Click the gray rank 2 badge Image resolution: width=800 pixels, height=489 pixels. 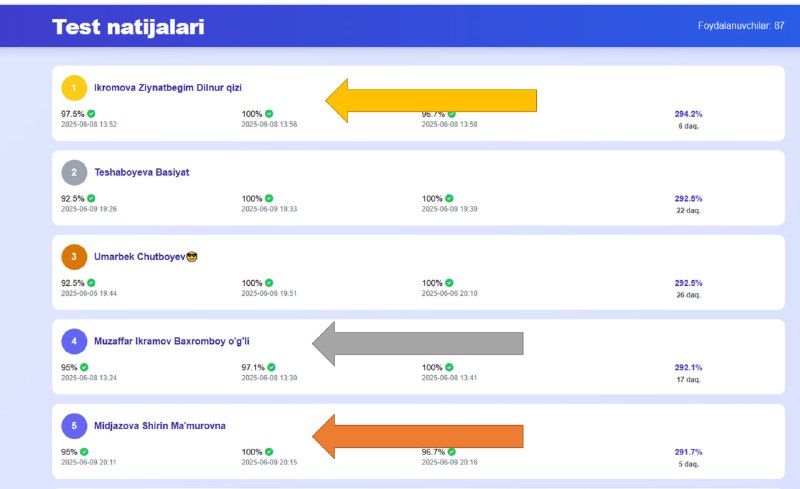point(74,173)
